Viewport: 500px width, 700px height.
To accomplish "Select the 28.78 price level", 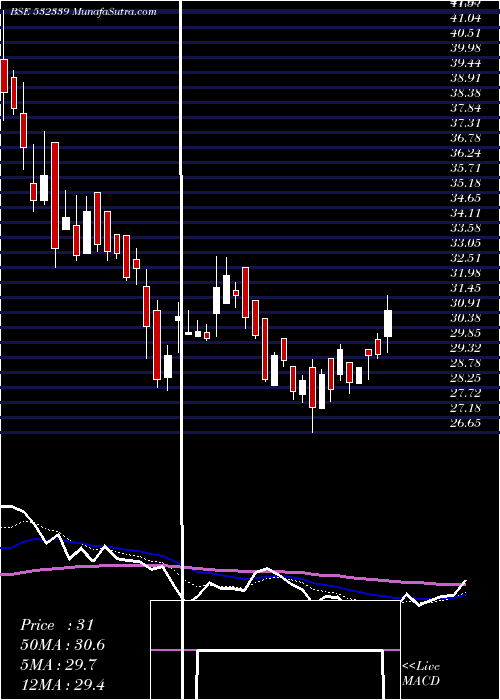I will tap(465, 363).
